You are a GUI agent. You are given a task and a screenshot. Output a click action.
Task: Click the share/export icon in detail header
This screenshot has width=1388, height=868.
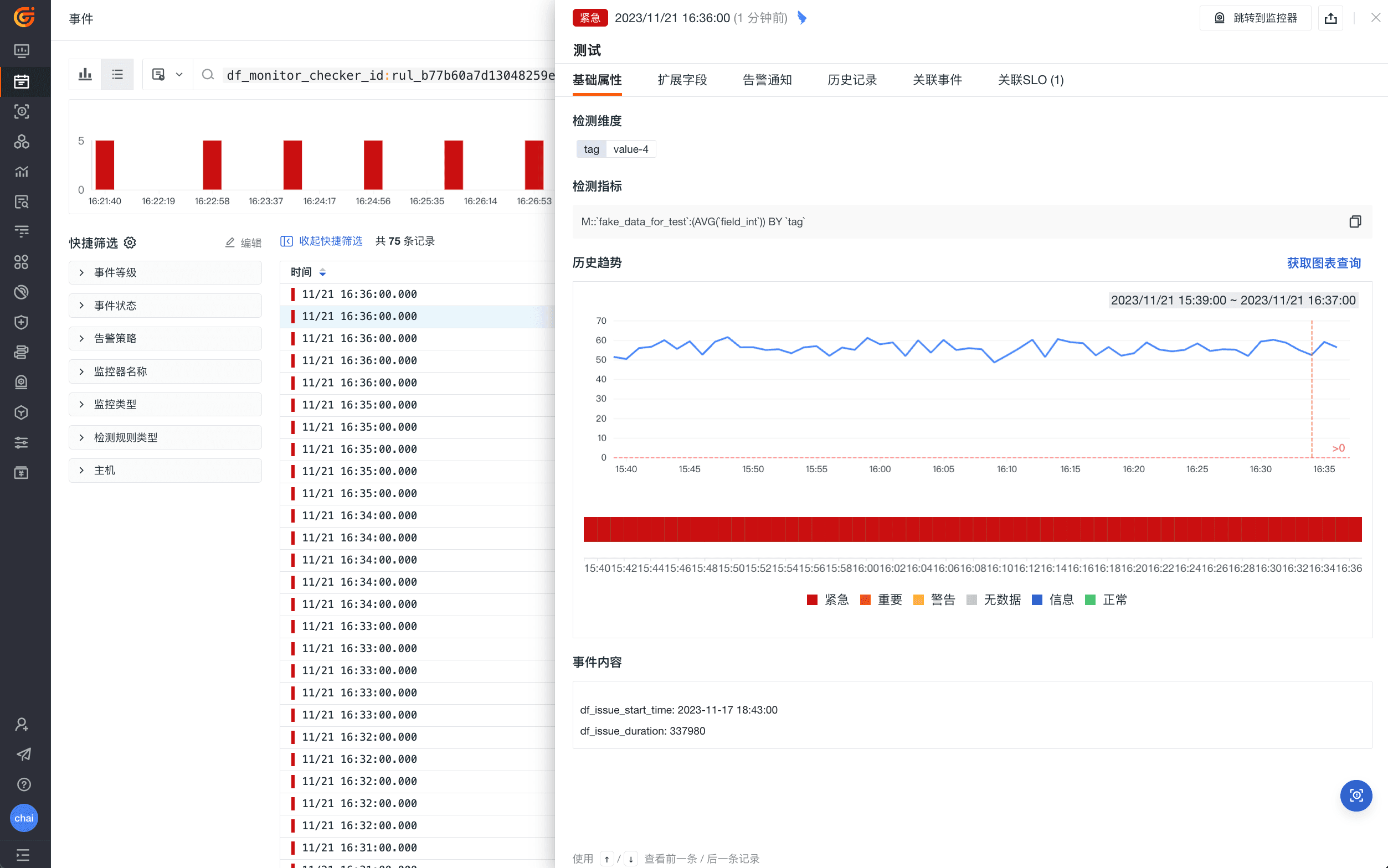[1330, 18]
